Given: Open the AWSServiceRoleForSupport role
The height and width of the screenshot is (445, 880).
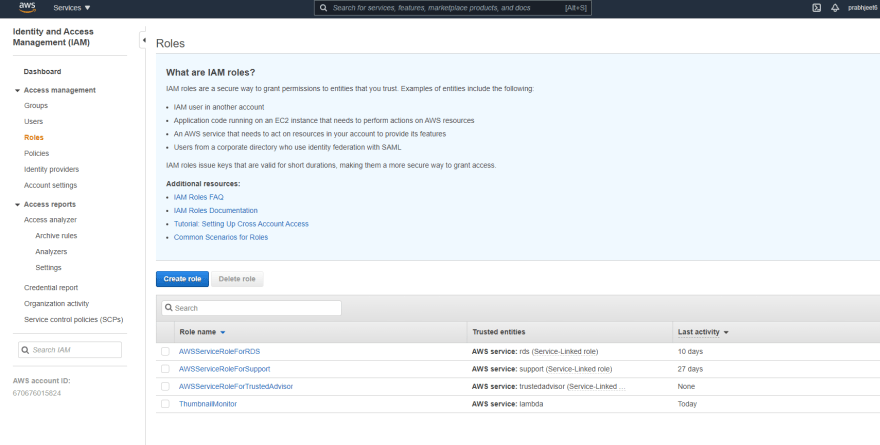Looking at the screenshot, I should tap(224, 369).
